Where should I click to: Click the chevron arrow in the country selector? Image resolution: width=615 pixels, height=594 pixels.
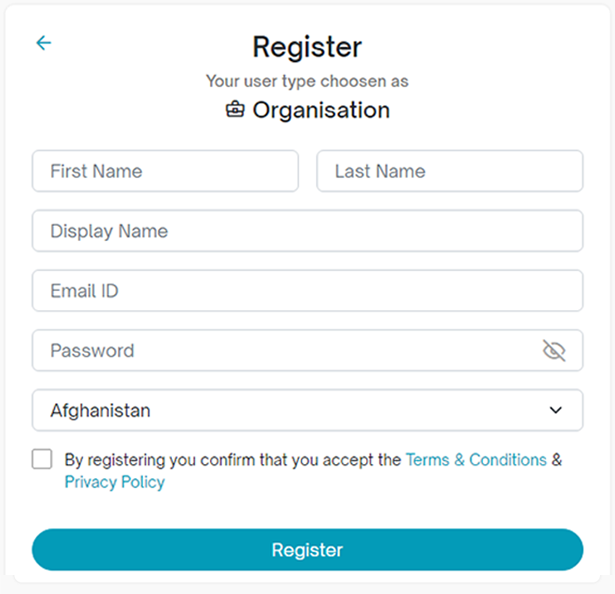point(556,410)
